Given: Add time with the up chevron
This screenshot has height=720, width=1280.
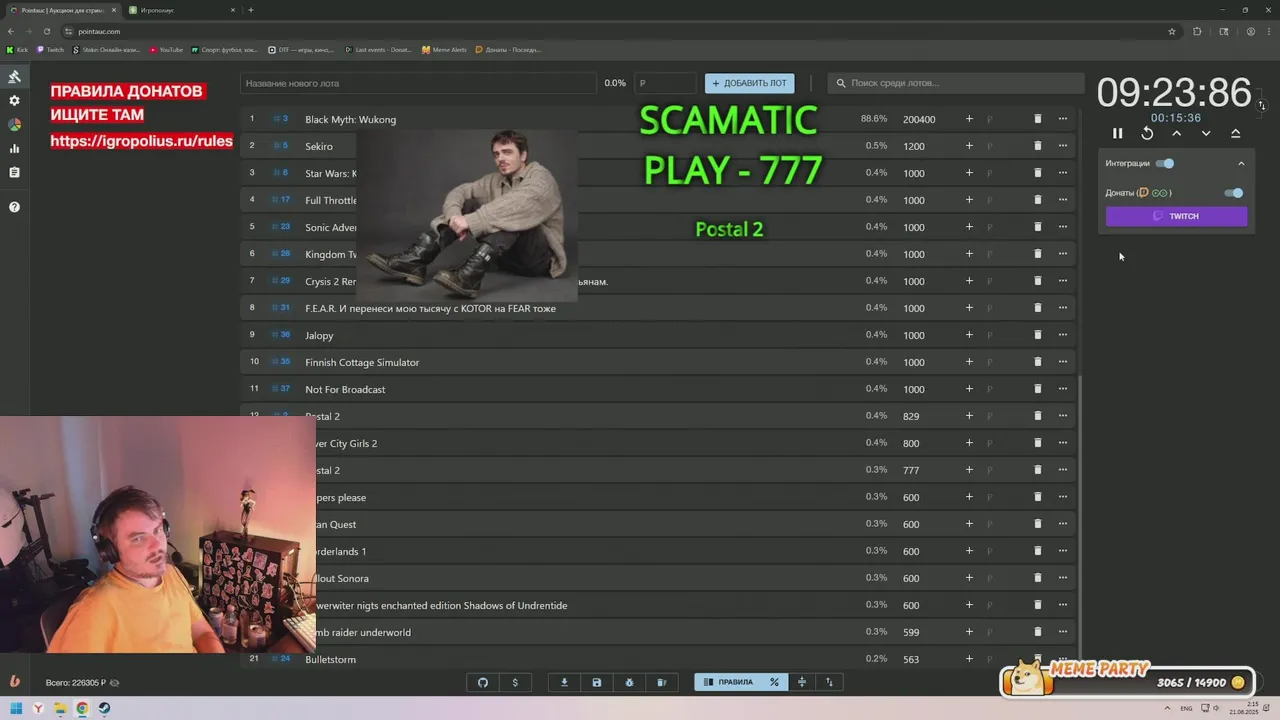Looking at the screenshot, I should click(x=1177, y=133).
